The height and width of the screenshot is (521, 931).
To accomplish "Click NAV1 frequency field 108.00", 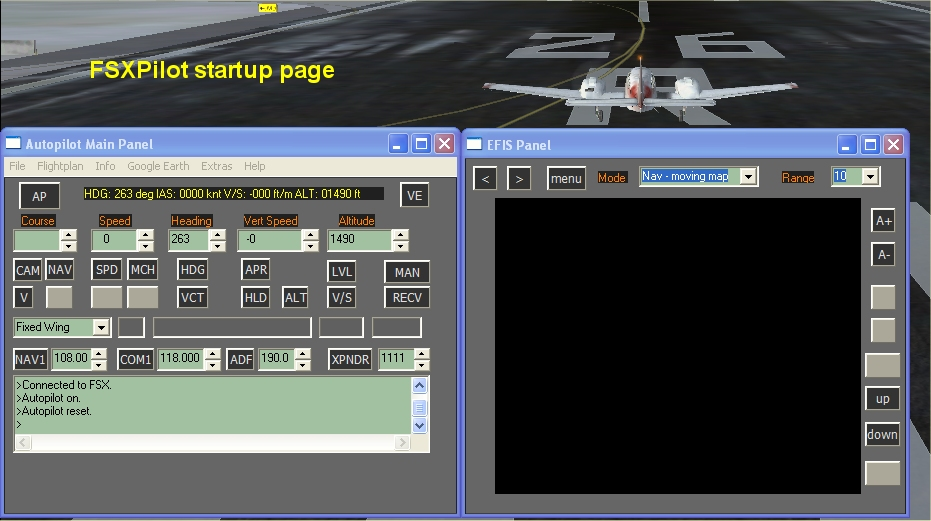I will [71, 359].
